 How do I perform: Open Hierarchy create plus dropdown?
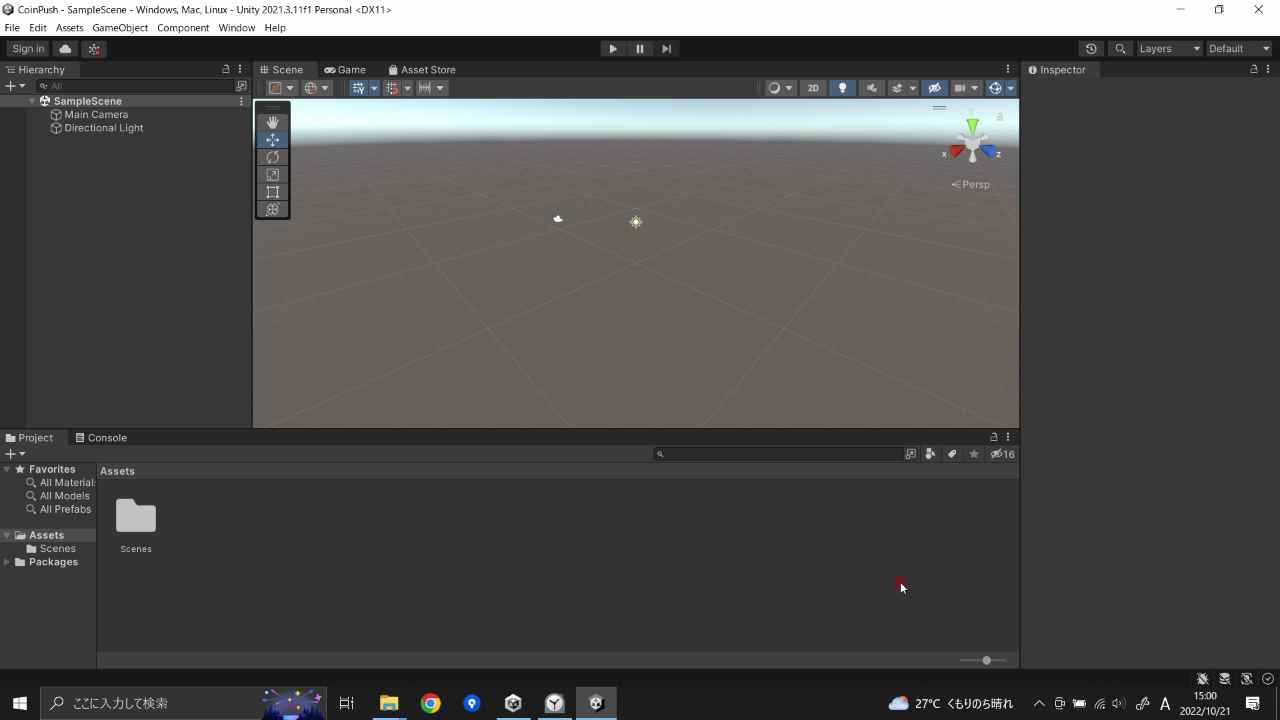coord(15,86)
